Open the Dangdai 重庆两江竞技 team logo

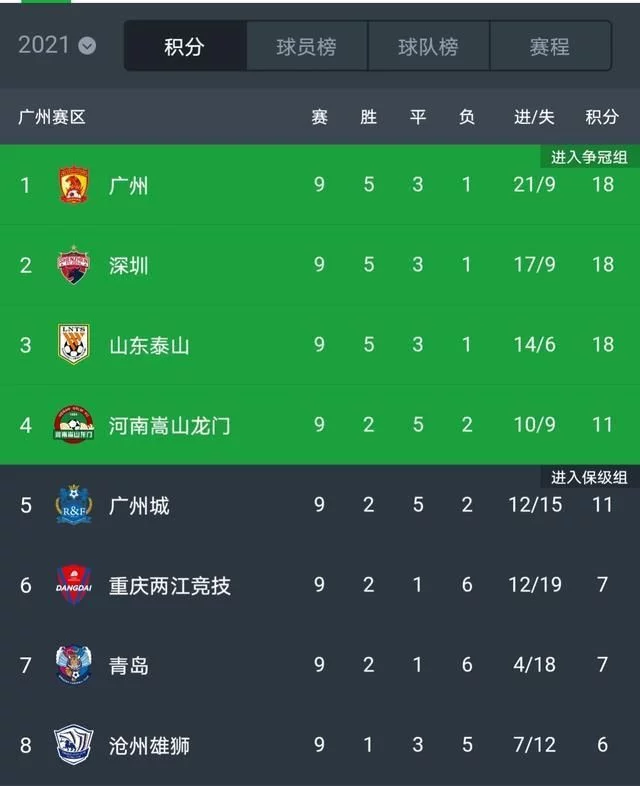point(74,584)
